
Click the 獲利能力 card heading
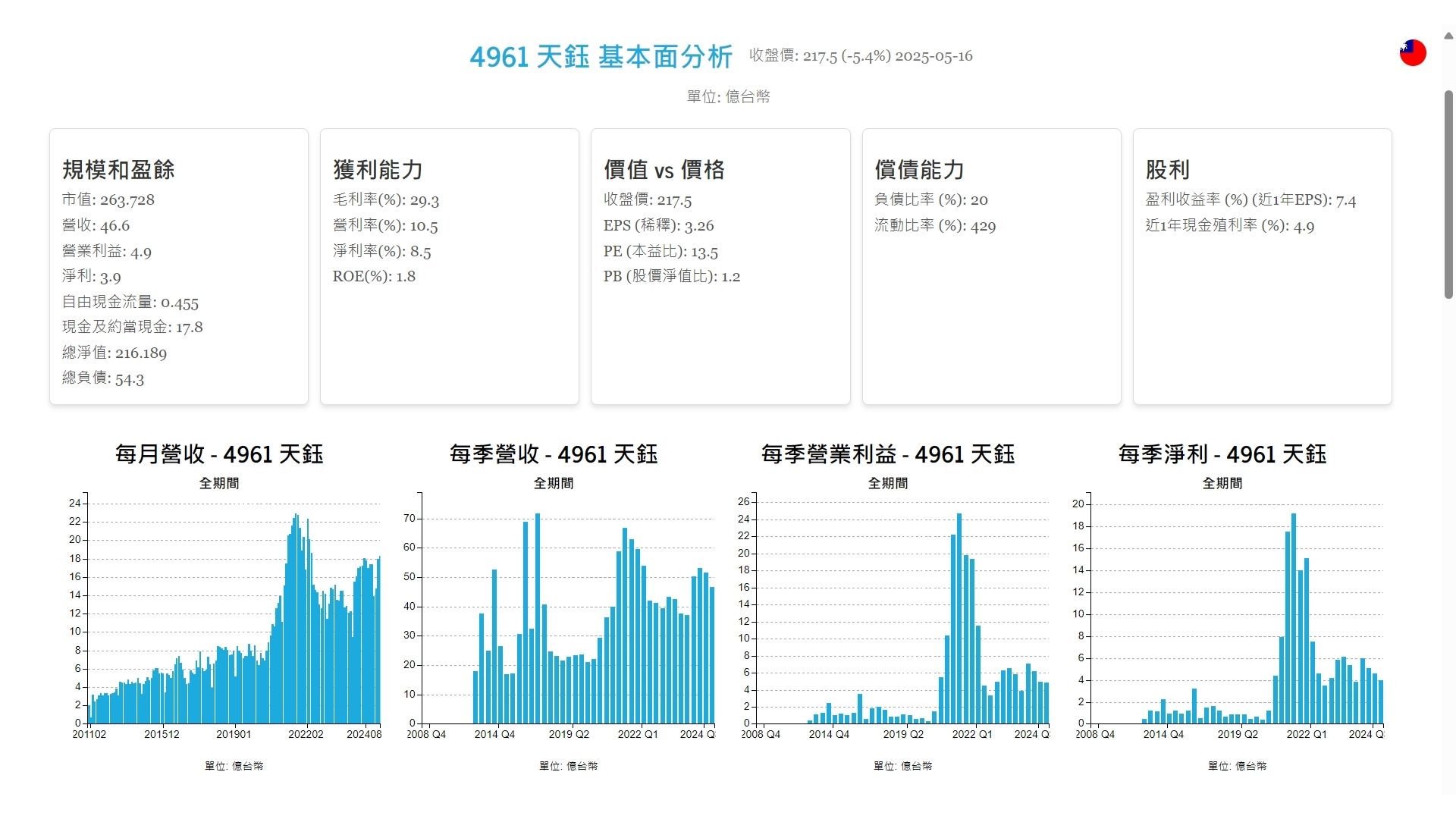point(378,170)
